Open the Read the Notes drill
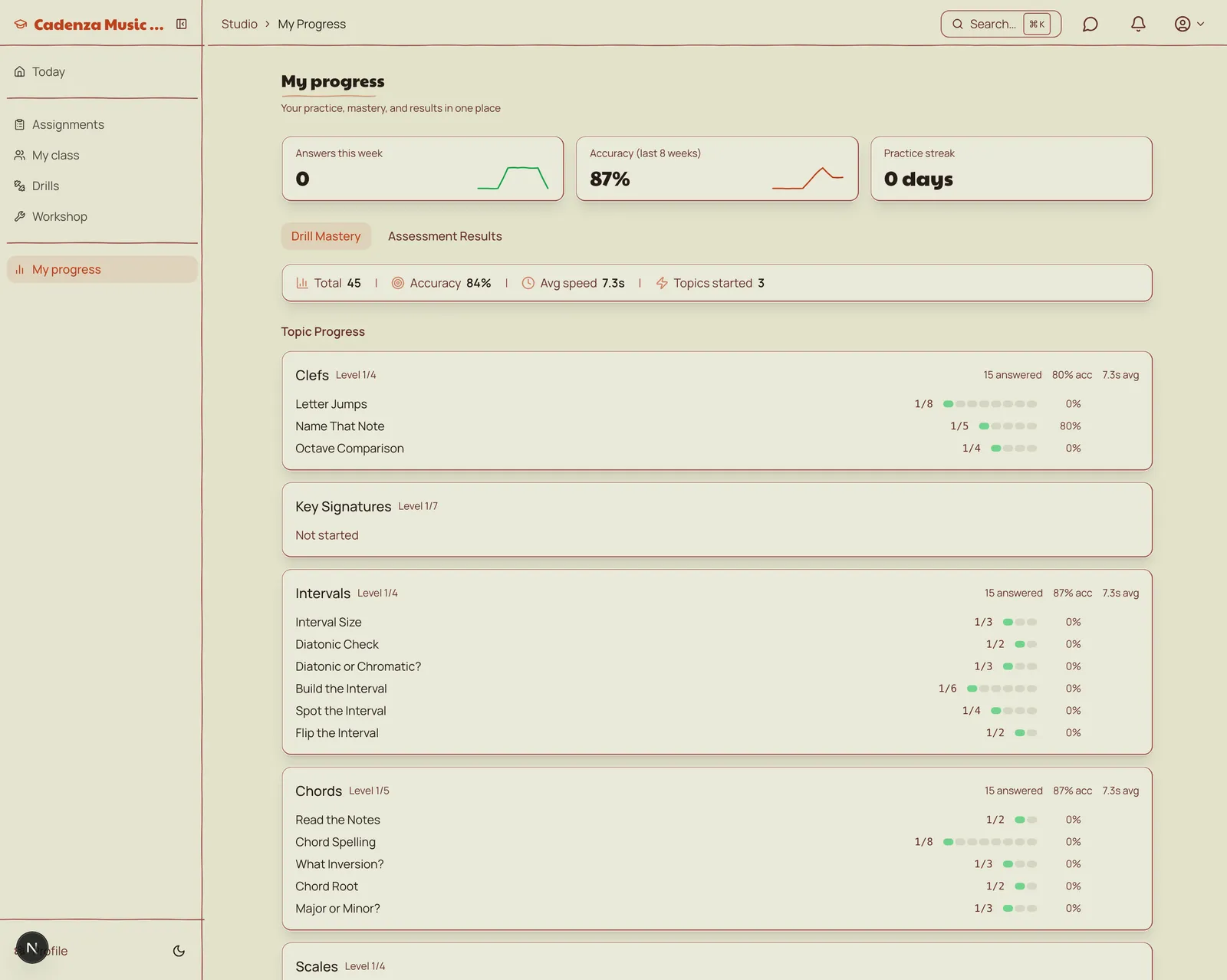The width and height of the screenshot is (1227, 980). 337,820
